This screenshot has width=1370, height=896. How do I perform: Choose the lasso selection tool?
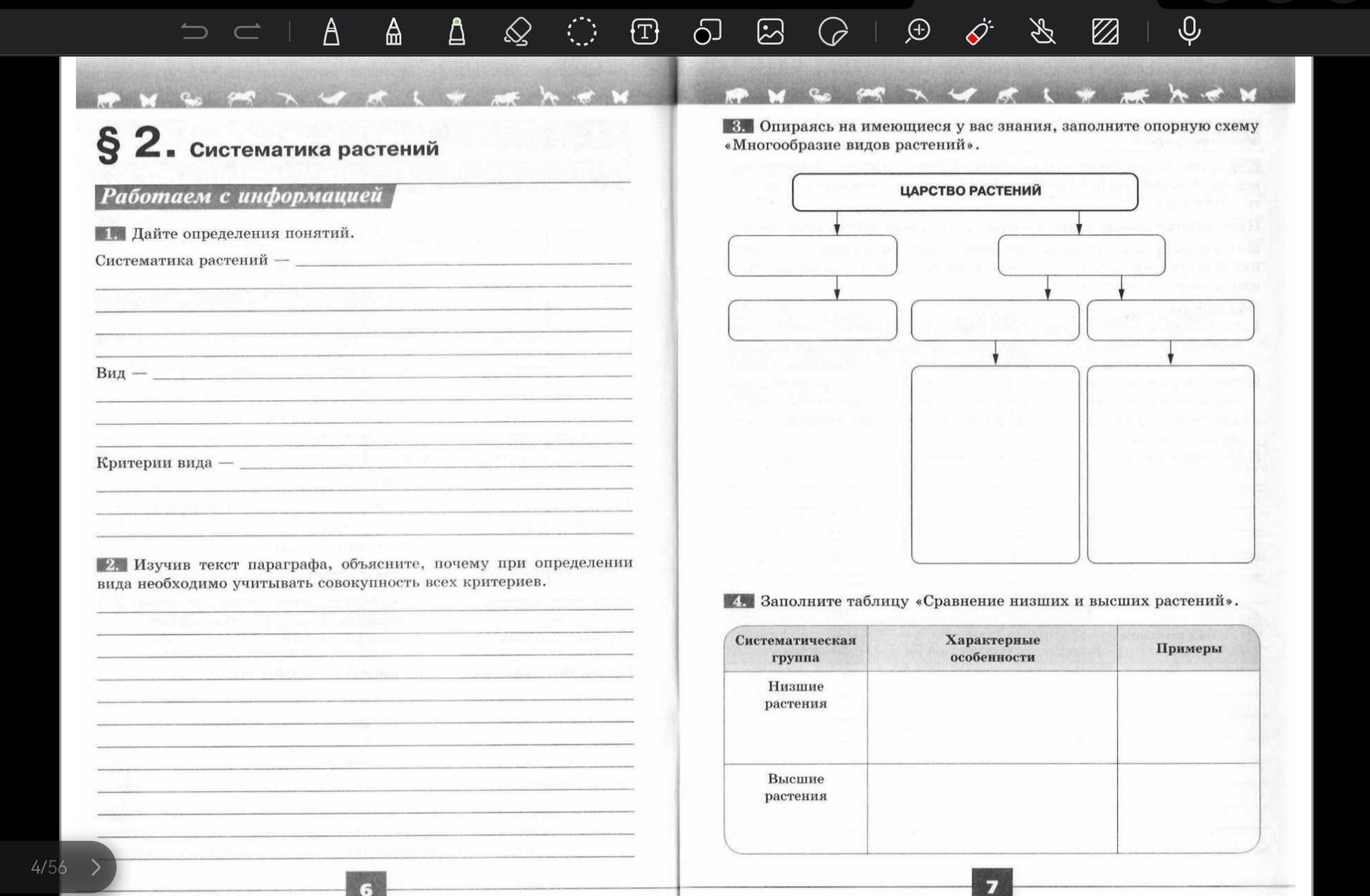pyautogui.click(x=582, y=31)
